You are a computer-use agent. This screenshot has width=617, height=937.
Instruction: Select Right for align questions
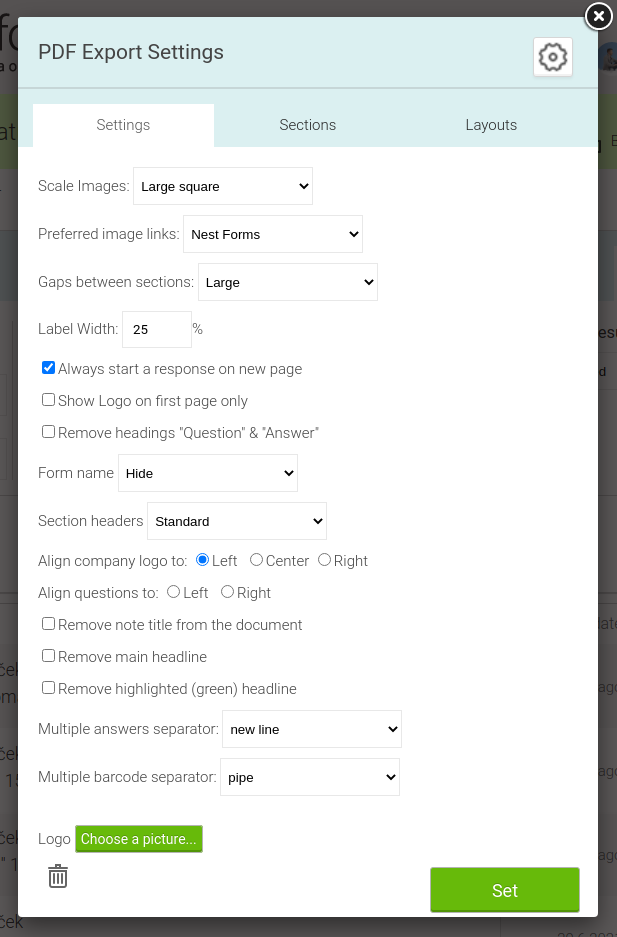tap(227, 592)
